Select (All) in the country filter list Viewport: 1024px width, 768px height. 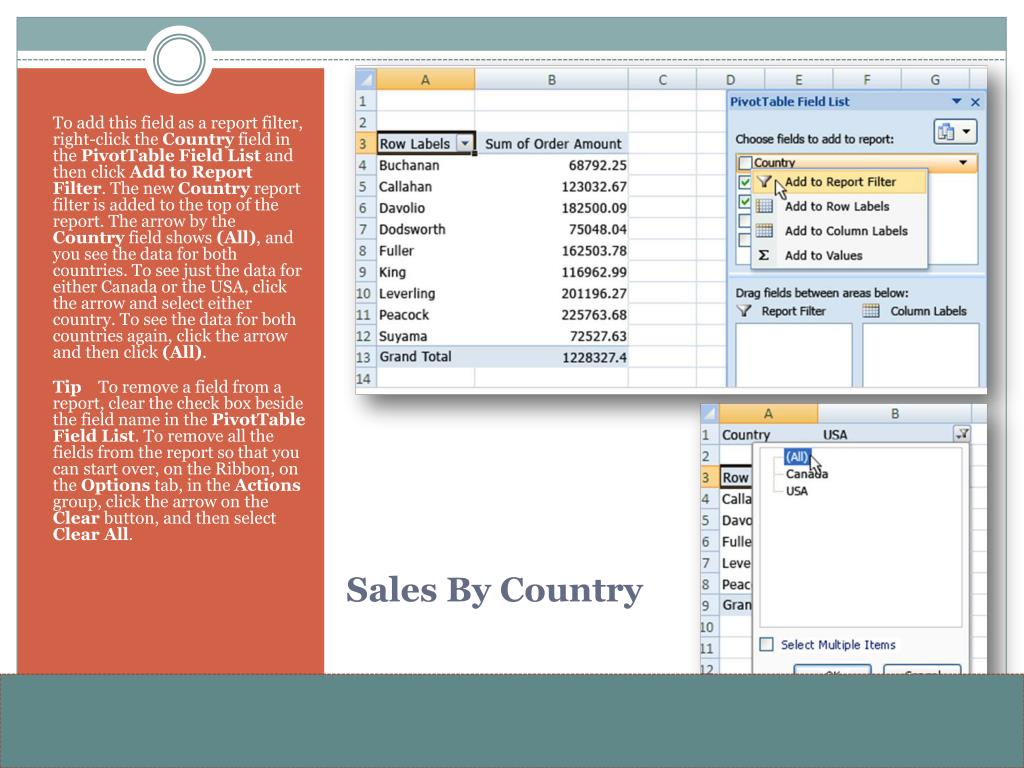797,456
